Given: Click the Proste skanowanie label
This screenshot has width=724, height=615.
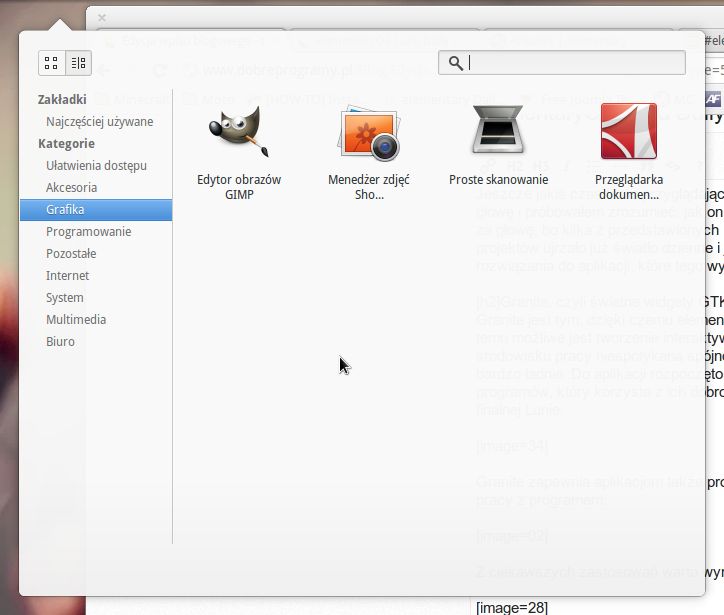Looking at the screenshot, I should pos(499,180).
